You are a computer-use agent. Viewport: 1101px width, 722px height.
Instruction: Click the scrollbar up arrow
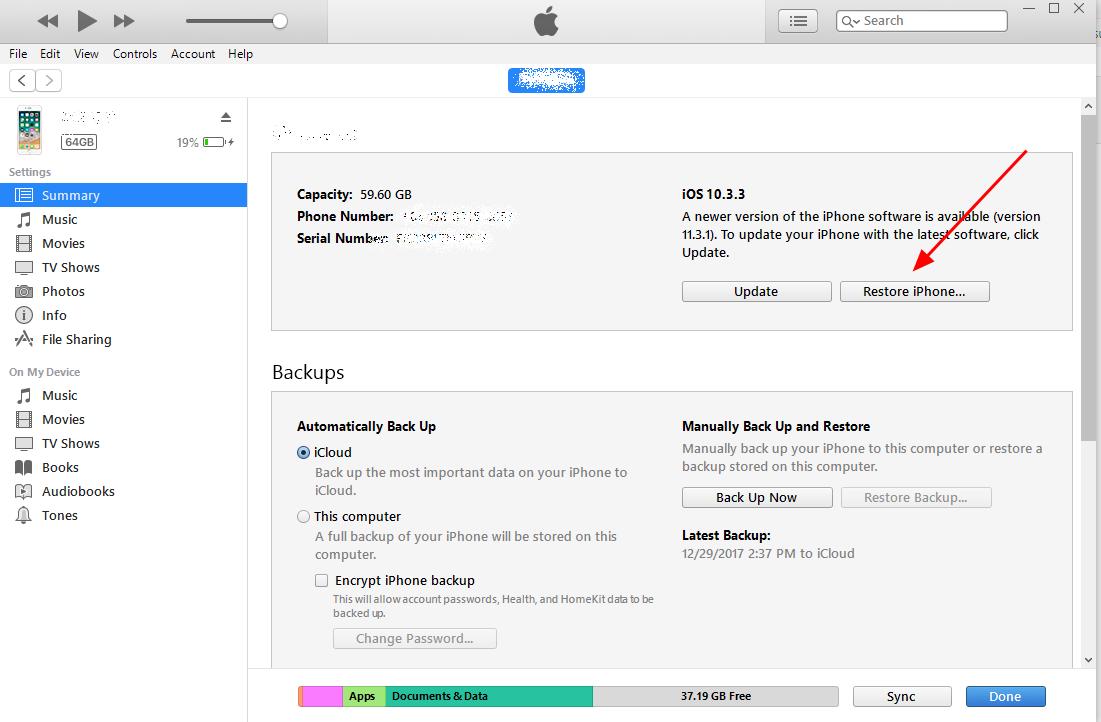tap(1088, 107)
